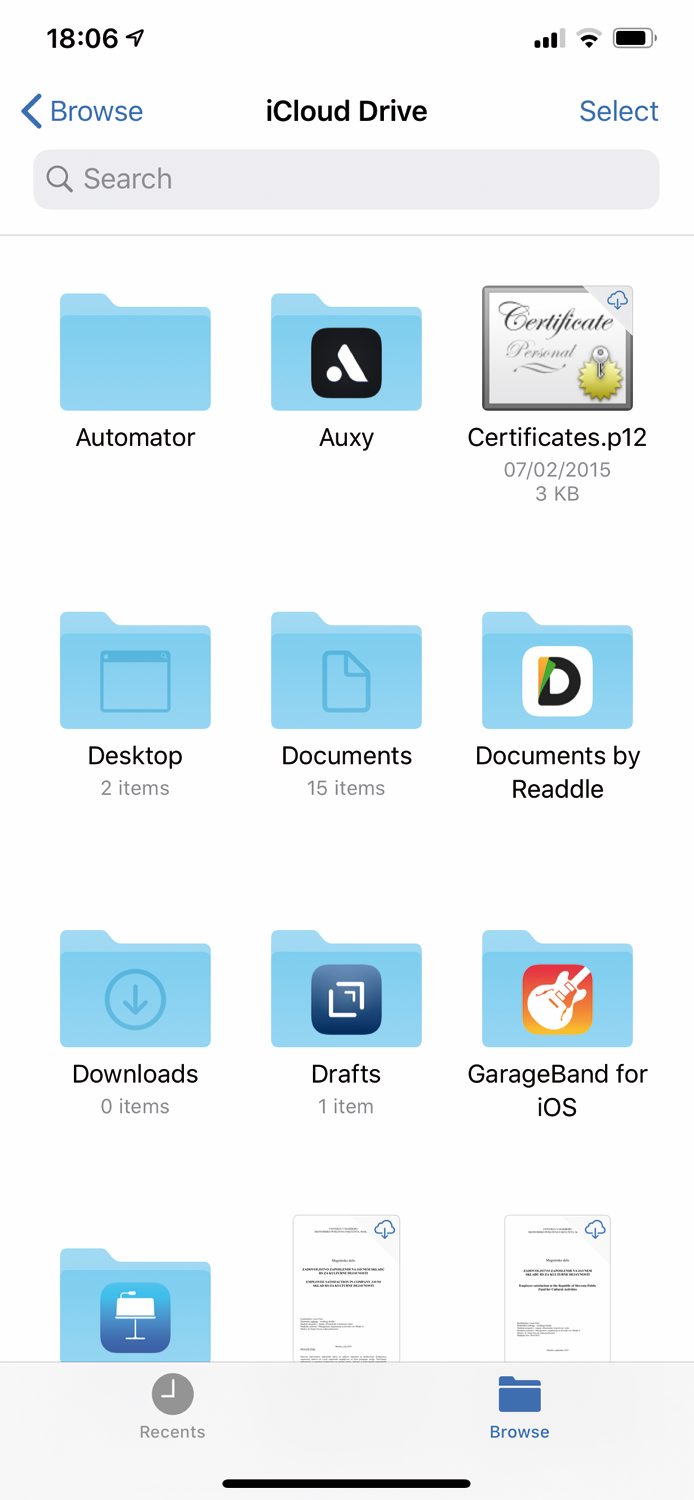Open the Drafts app folder
The image size is (694, 1500).
click(x=346, y=988)
